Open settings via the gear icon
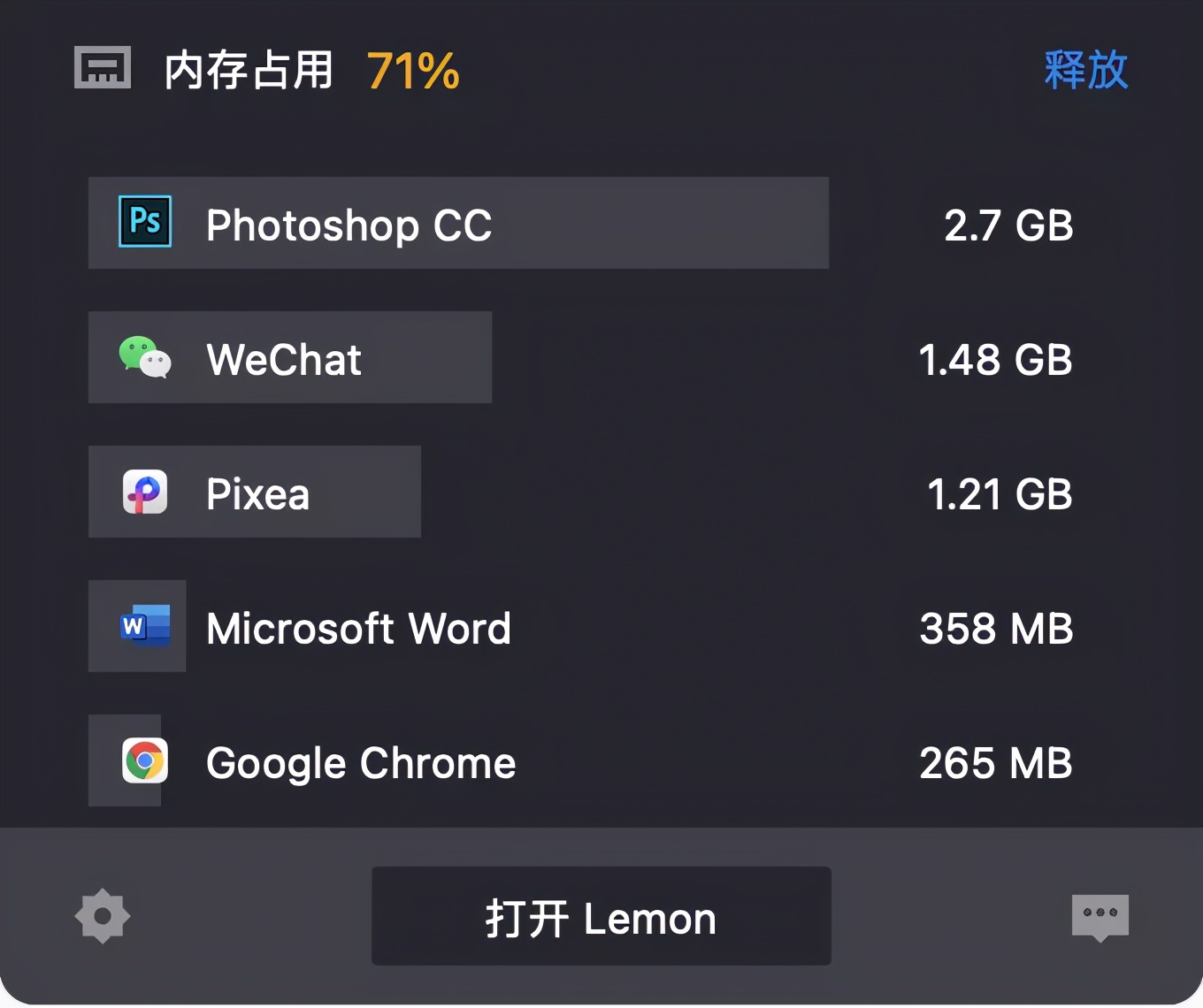The height and width of the screenshot is (1008, 1203). (102, 916)
